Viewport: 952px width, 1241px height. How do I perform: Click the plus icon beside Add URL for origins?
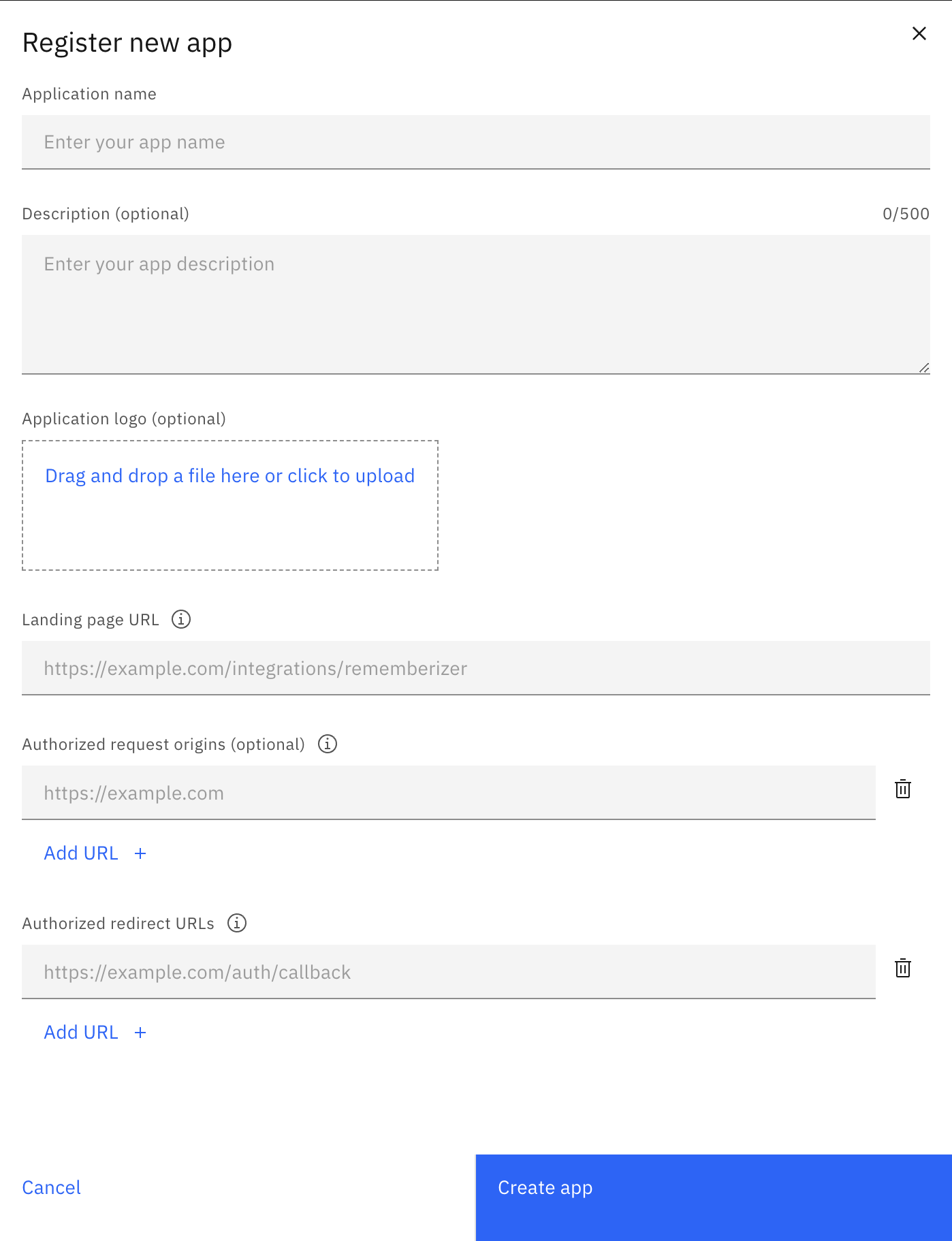pos(141,853)
